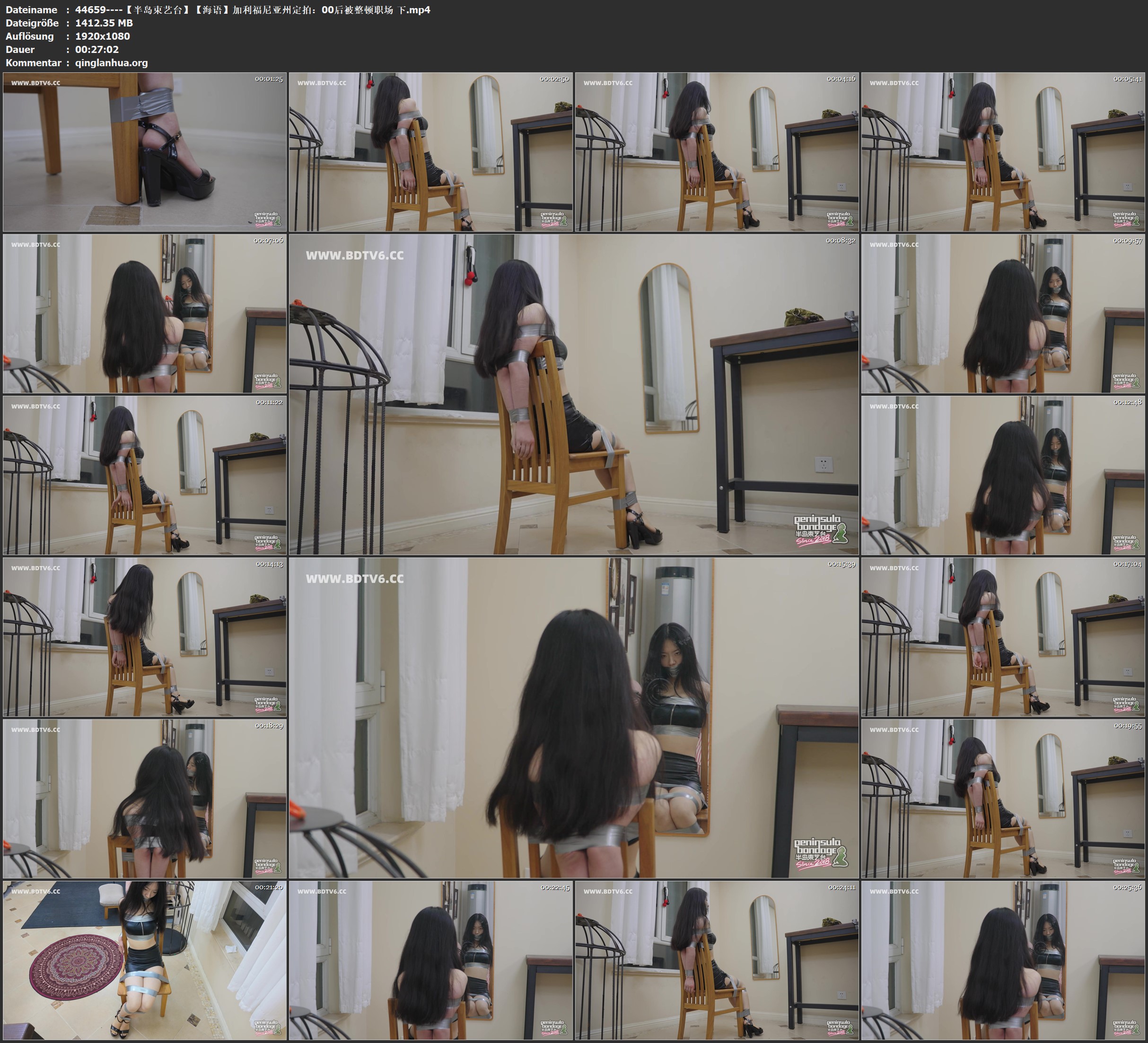Click the thumbnail with timestamp 00:09:57
The image size is (1148, 1043).
click(x=1003, y=313)
